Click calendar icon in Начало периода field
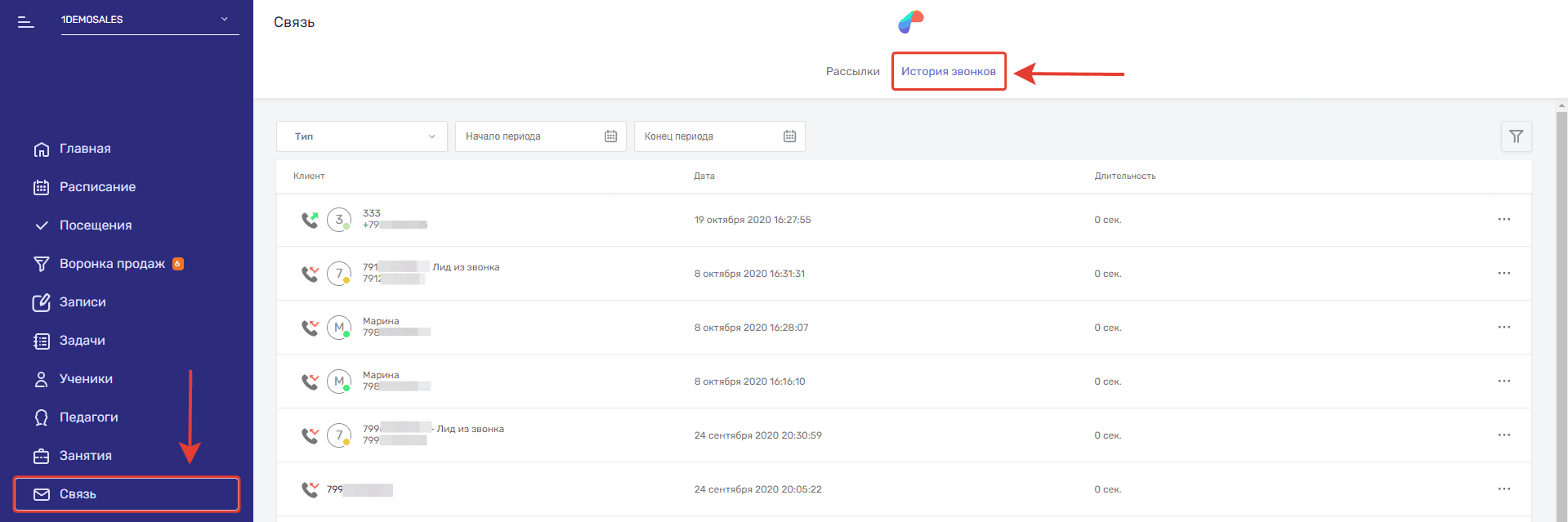The width and height of the screenshot is (1568, 522). 610,136
